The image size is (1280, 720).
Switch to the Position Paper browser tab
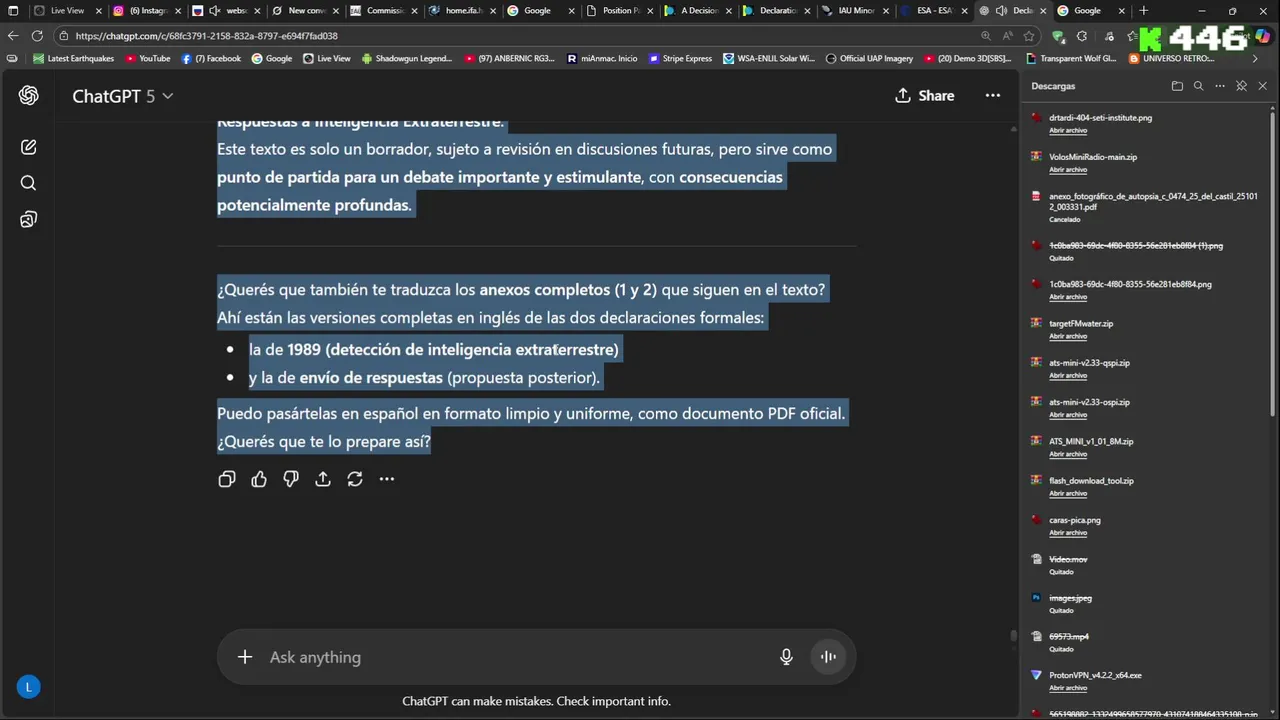click(x=620, y=11)
